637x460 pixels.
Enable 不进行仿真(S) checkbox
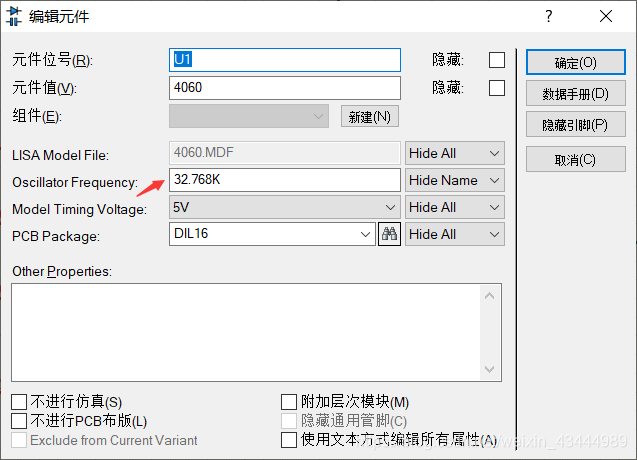pos(19,402)
